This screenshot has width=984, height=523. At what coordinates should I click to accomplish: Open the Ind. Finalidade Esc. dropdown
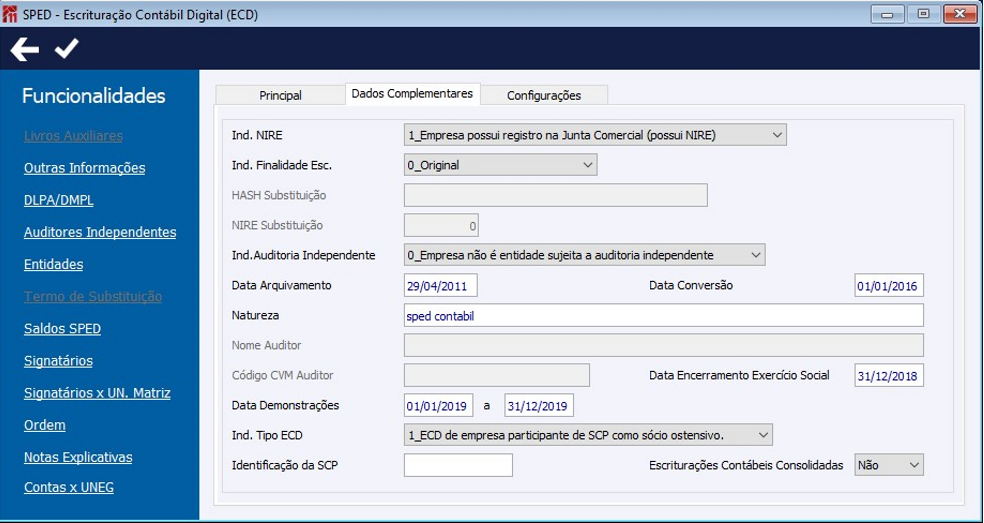586,165
